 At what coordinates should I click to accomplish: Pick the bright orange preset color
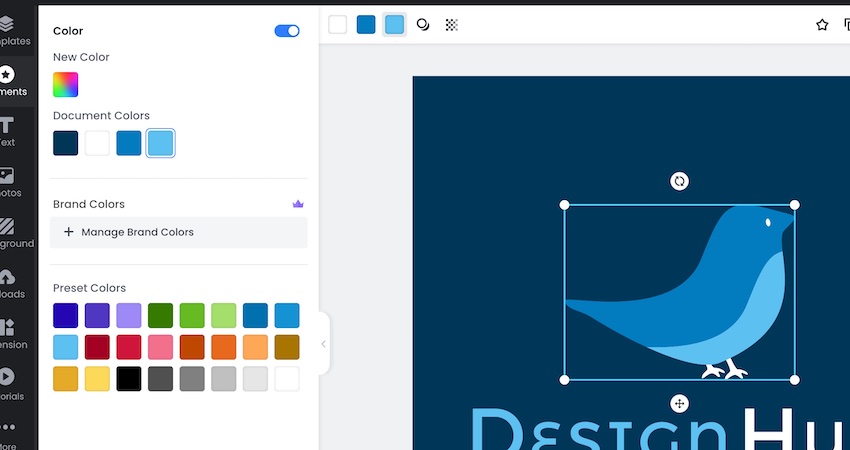(223, 347)
